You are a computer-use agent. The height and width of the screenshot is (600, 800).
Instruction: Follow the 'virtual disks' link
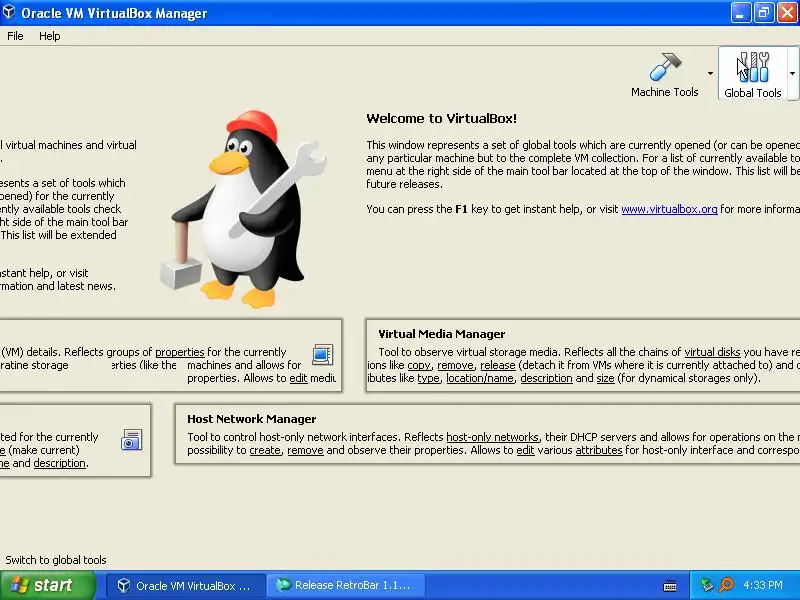[x=712, y=352]
